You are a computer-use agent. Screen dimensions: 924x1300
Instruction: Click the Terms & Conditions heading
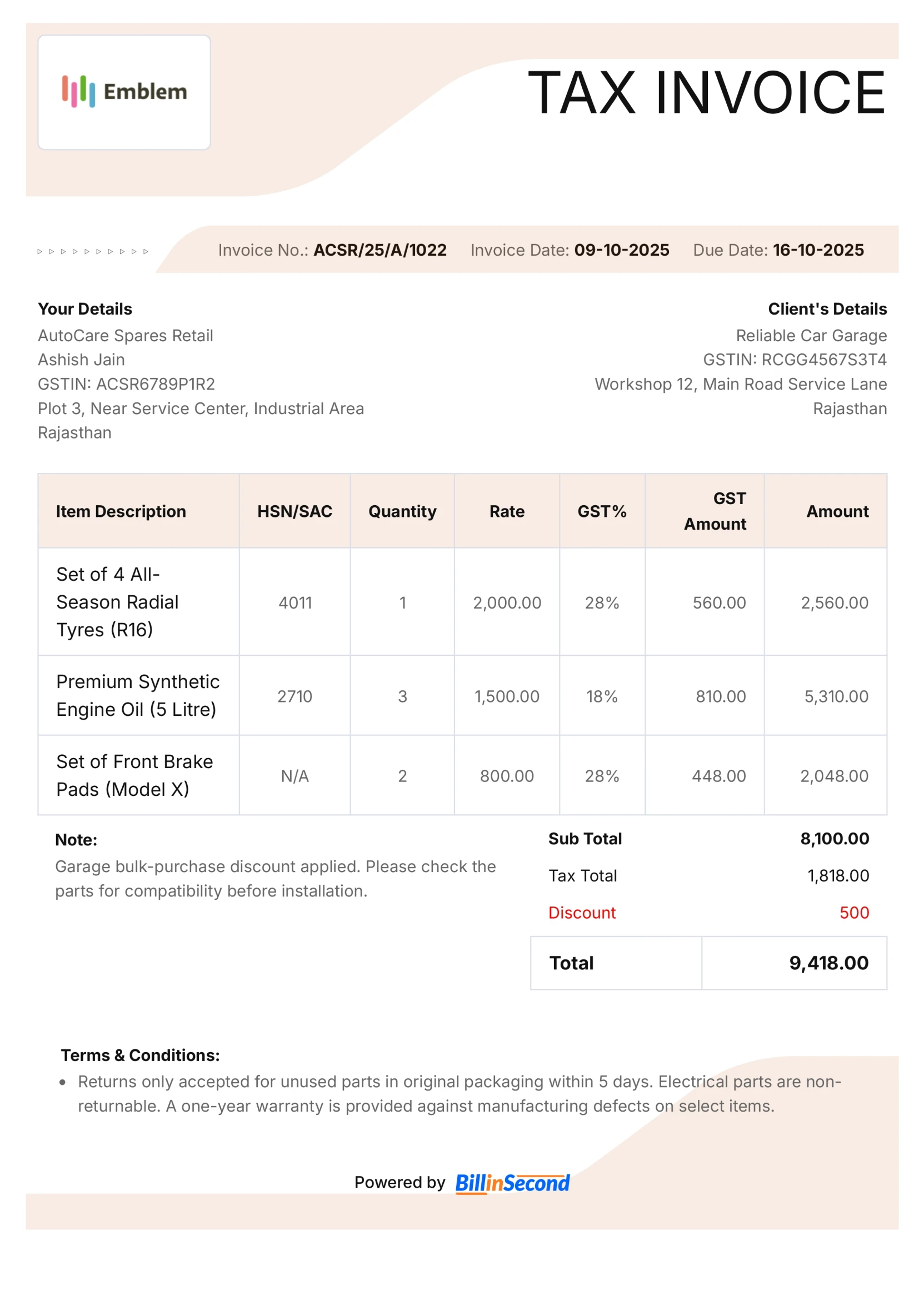pos(140,1055)
